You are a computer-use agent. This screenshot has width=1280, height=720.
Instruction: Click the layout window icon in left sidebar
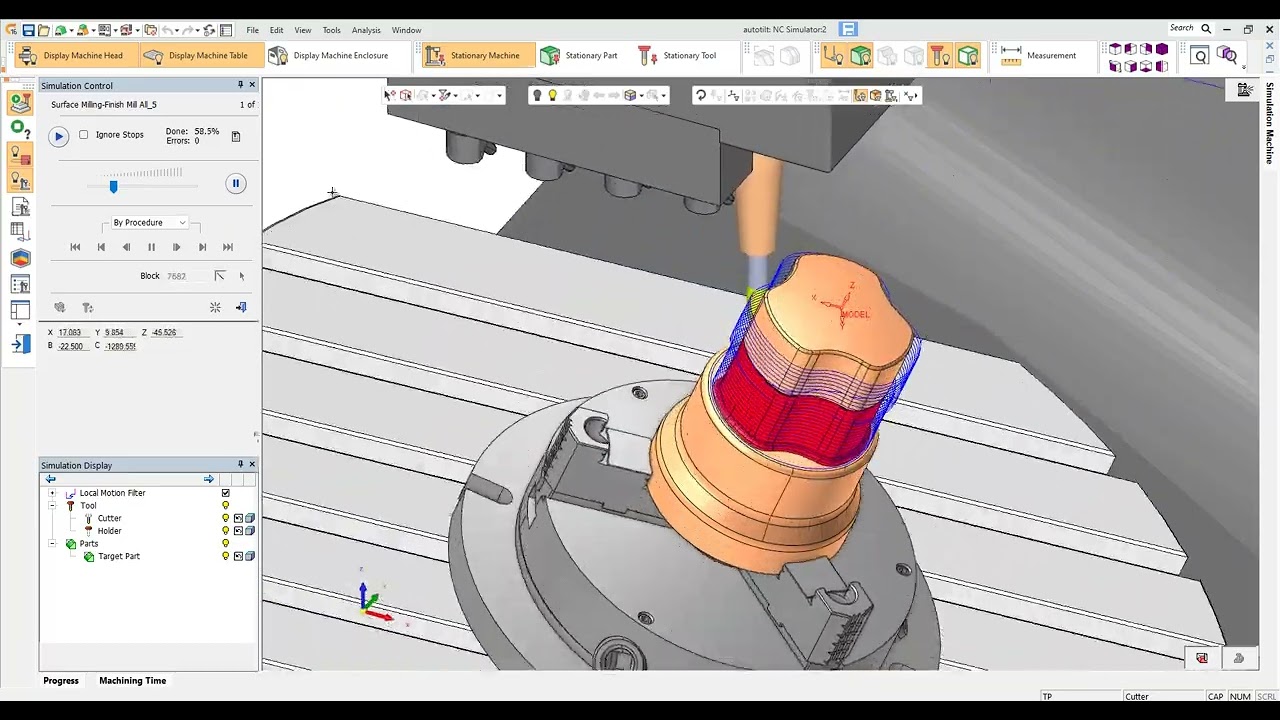click(x=20, y=312)
